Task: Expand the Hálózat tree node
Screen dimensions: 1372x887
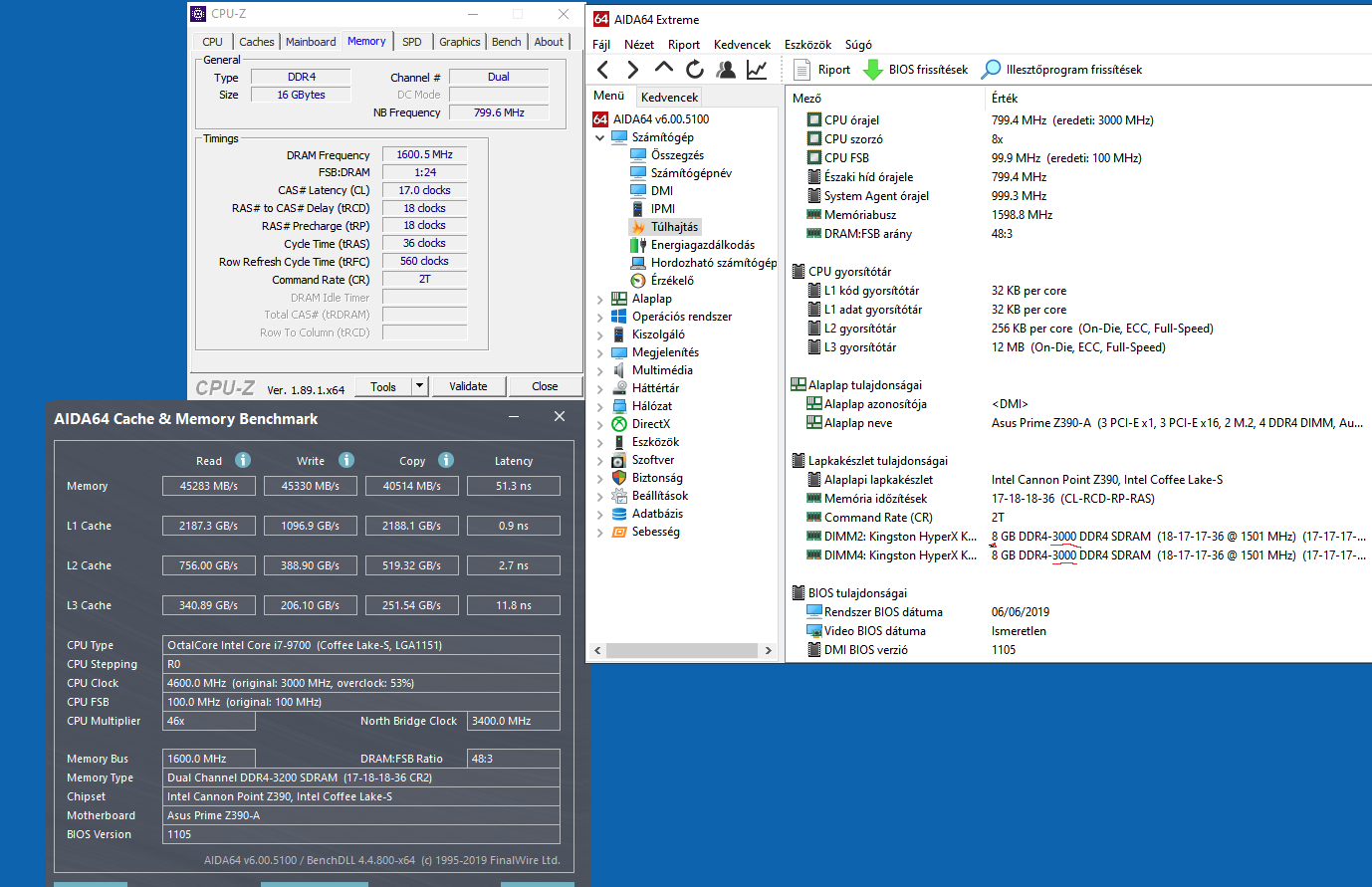Action: (x=600, y=406)
